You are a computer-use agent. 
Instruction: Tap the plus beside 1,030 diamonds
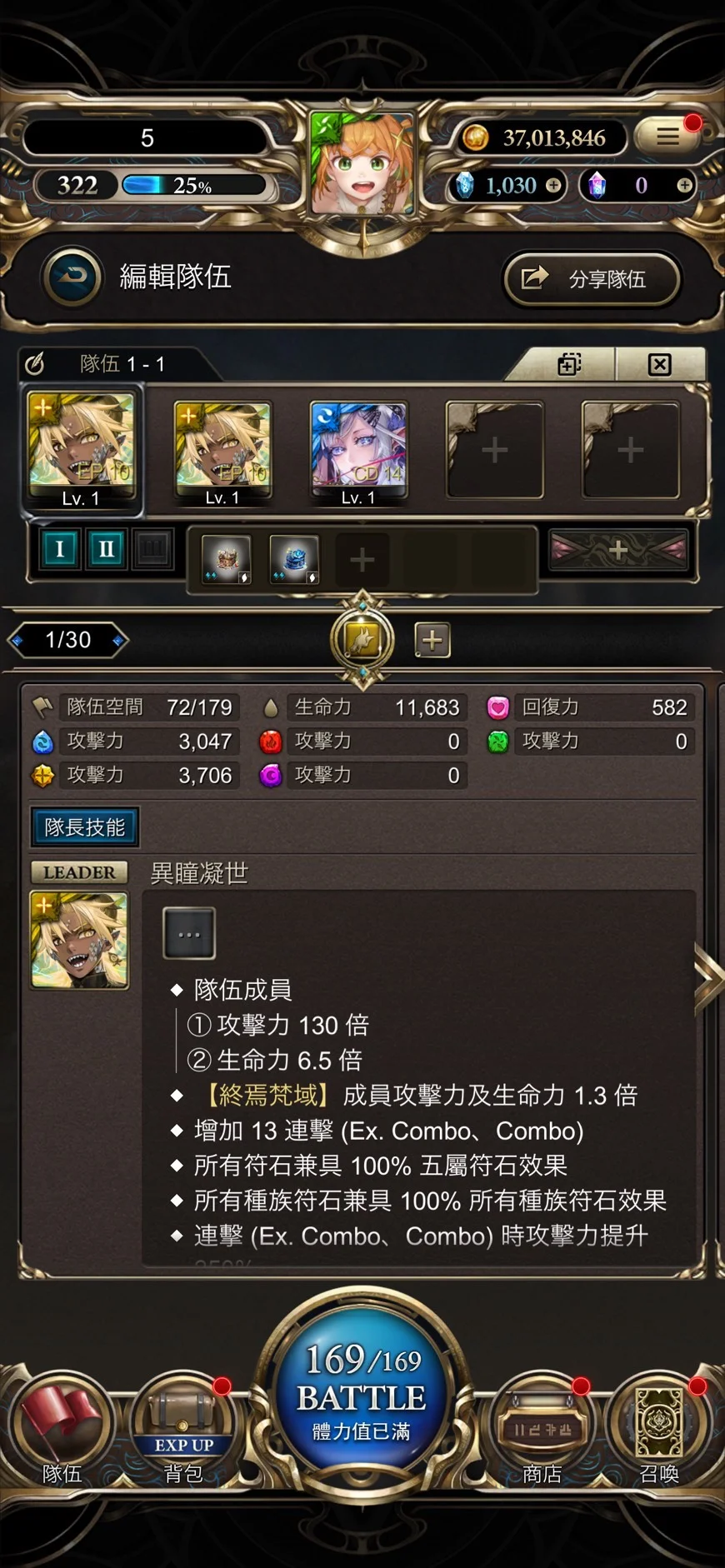pos(553,185)
